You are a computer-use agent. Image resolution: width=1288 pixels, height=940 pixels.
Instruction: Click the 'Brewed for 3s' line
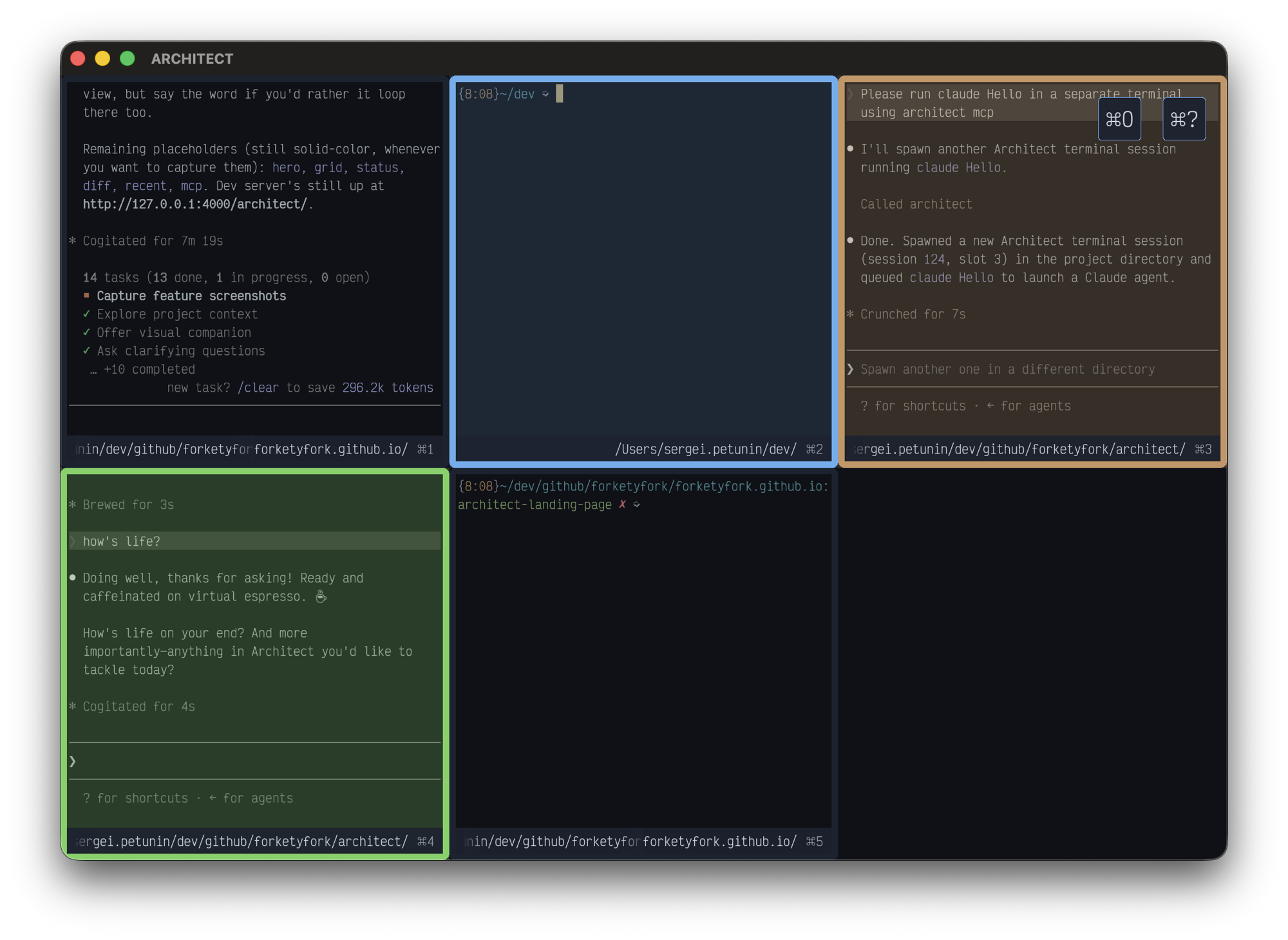122,504
